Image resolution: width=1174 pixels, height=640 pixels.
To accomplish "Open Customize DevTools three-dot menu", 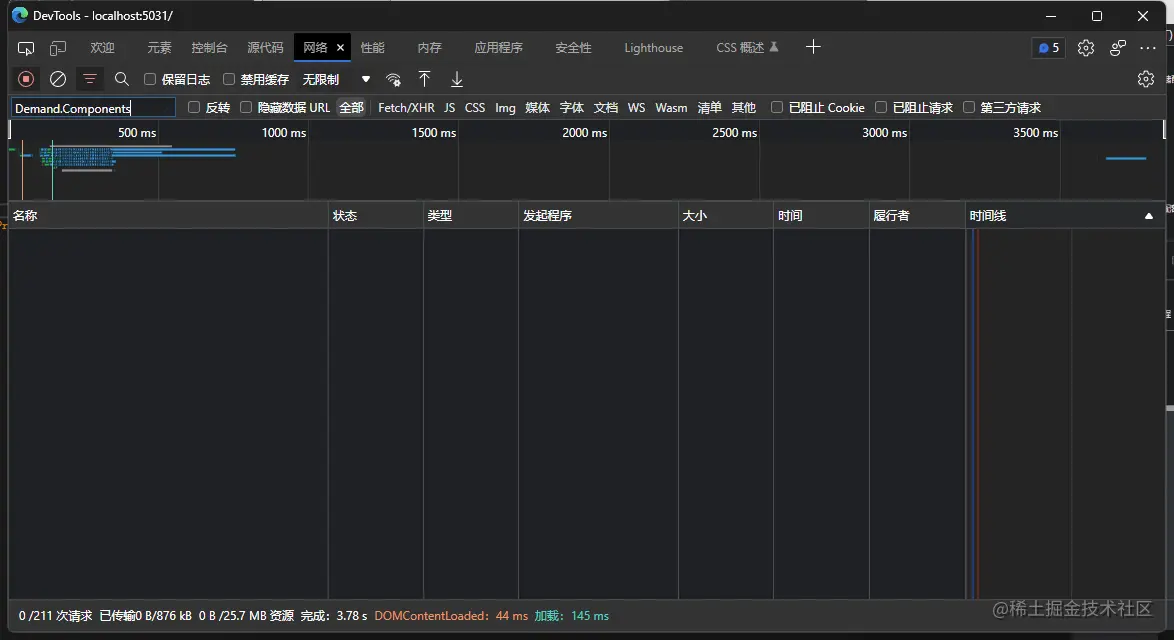I will (1148, 48).
